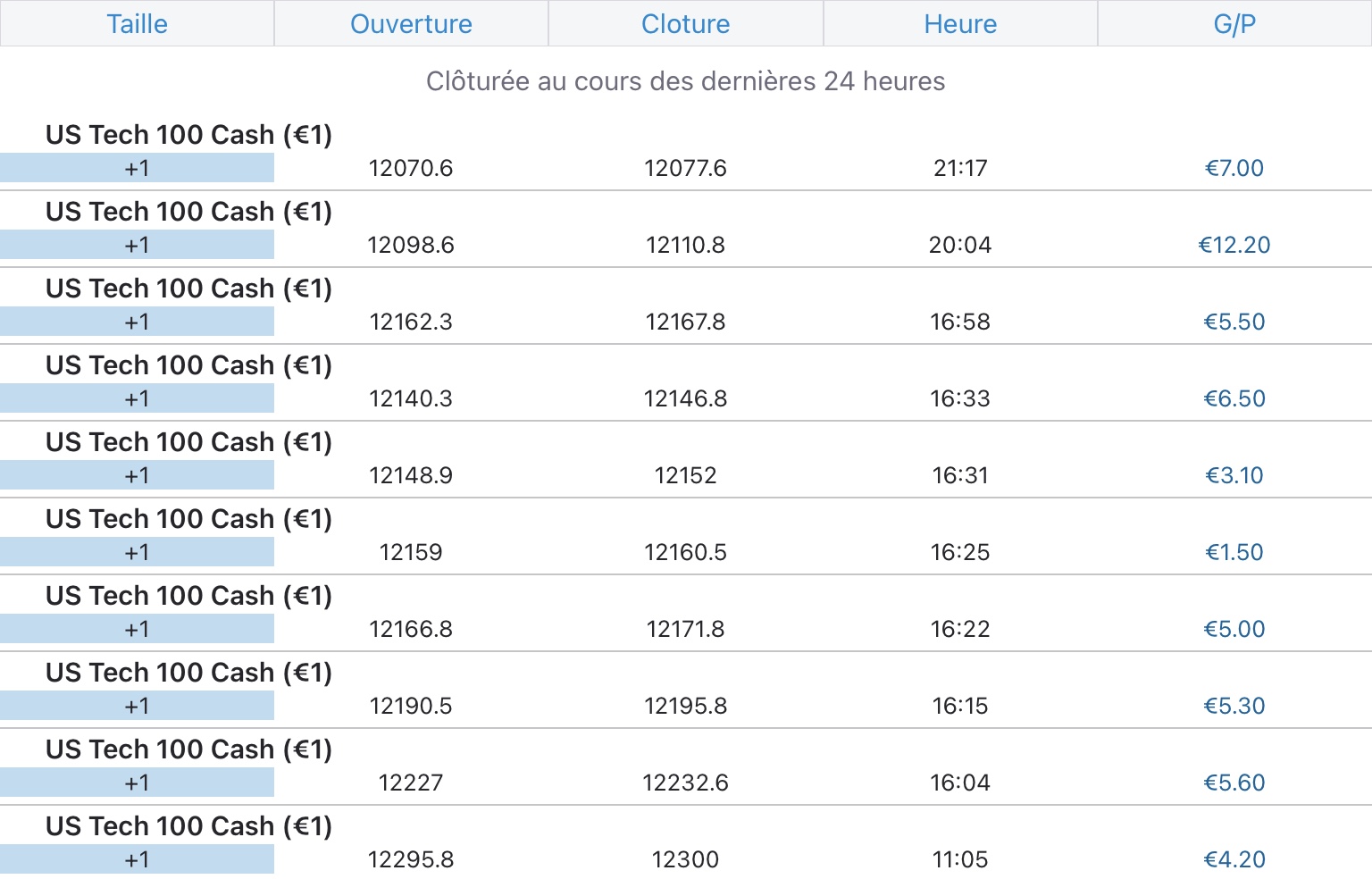Click the €5.50 profit amount
This screenshot has height=879, width=1372.
pos(1234,322)
